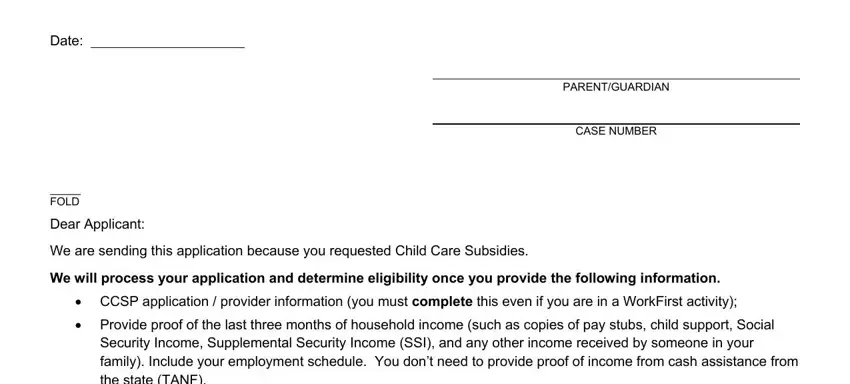Click the short fold line above FOLD
This screenshot has width=850, height=384.
(x=65, y=194)
